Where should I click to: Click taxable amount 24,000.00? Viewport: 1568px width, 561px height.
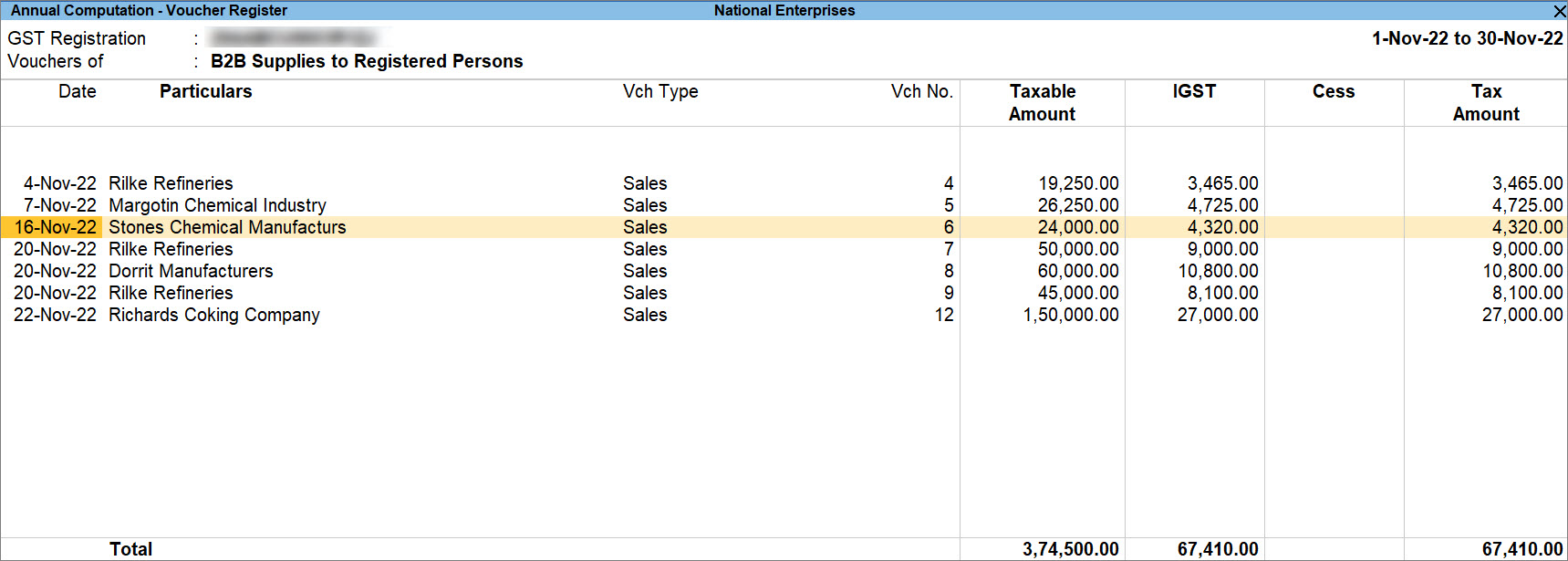1078,227
